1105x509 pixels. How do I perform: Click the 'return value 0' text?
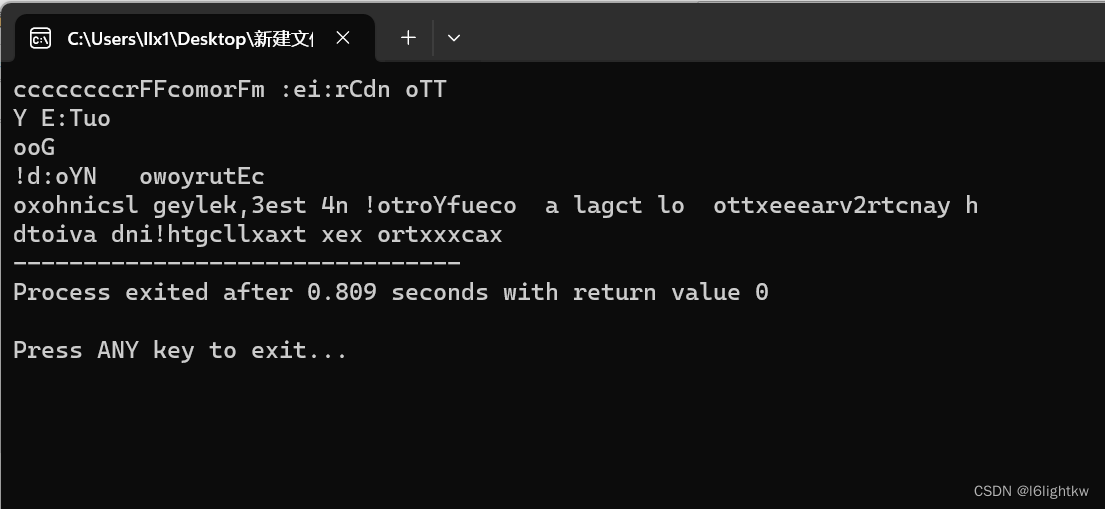tap(670, 292)
